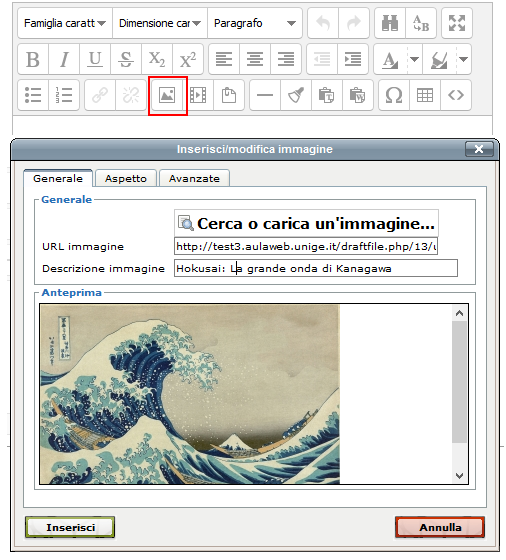The image size is (506, 560).
Task: Click the Inserisci button
Action: coord(70,528)
